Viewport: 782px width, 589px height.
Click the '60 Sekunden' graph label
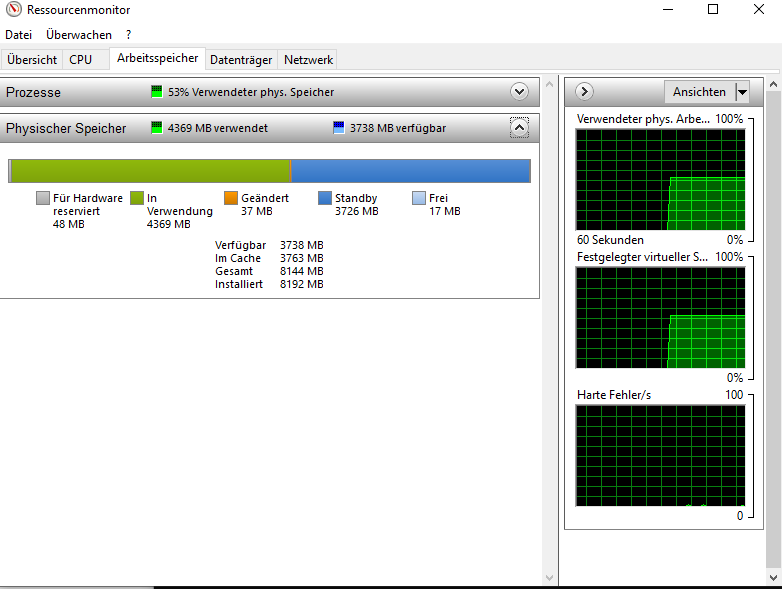tap(610, 240)
